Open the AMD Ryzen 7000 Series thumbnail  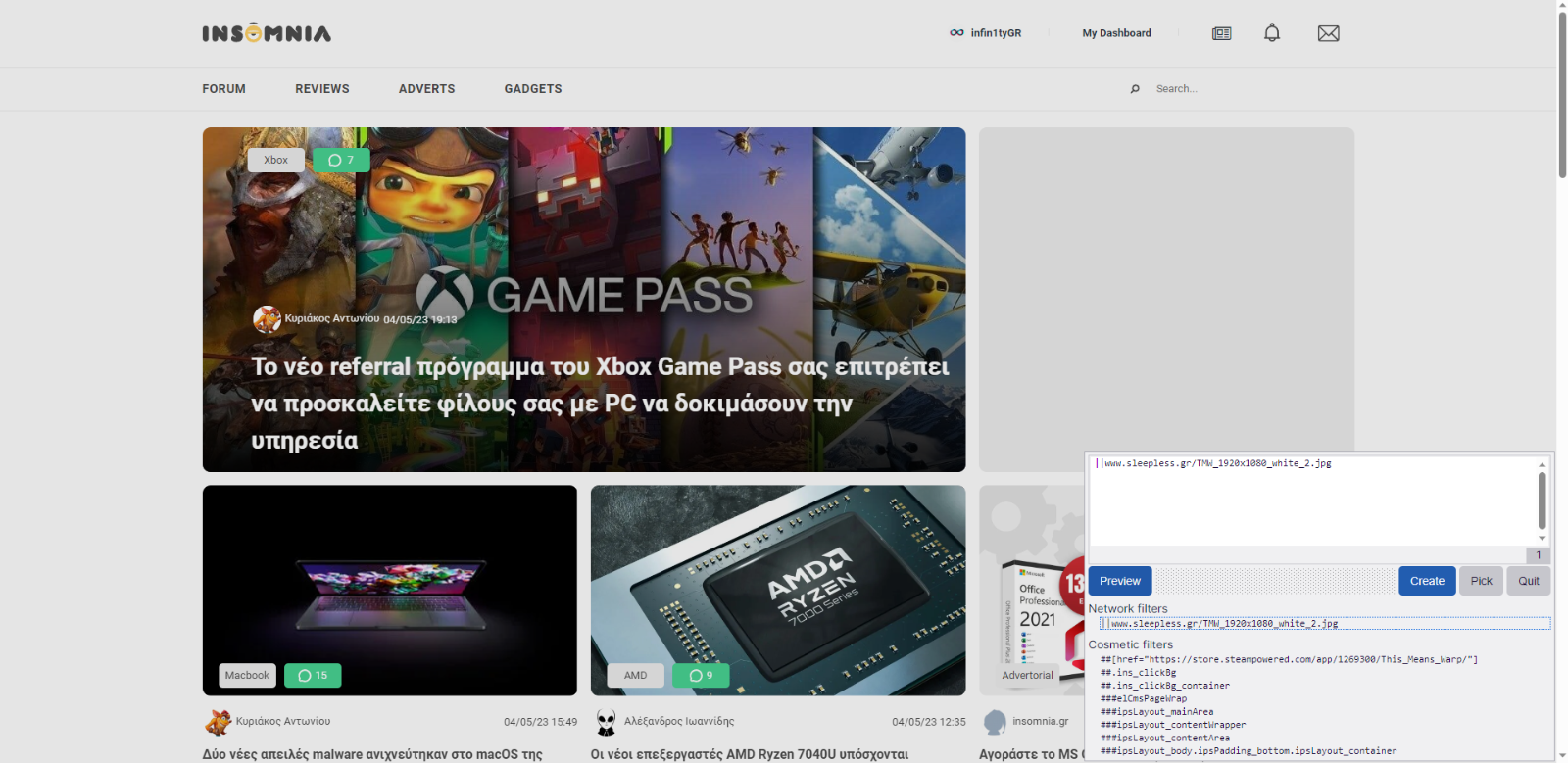[778, 591]
